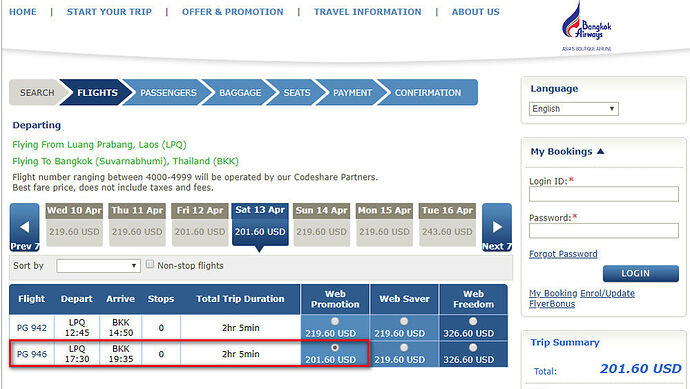
Task: Click the Prev 7 days arrow
Action: (25, 228)
